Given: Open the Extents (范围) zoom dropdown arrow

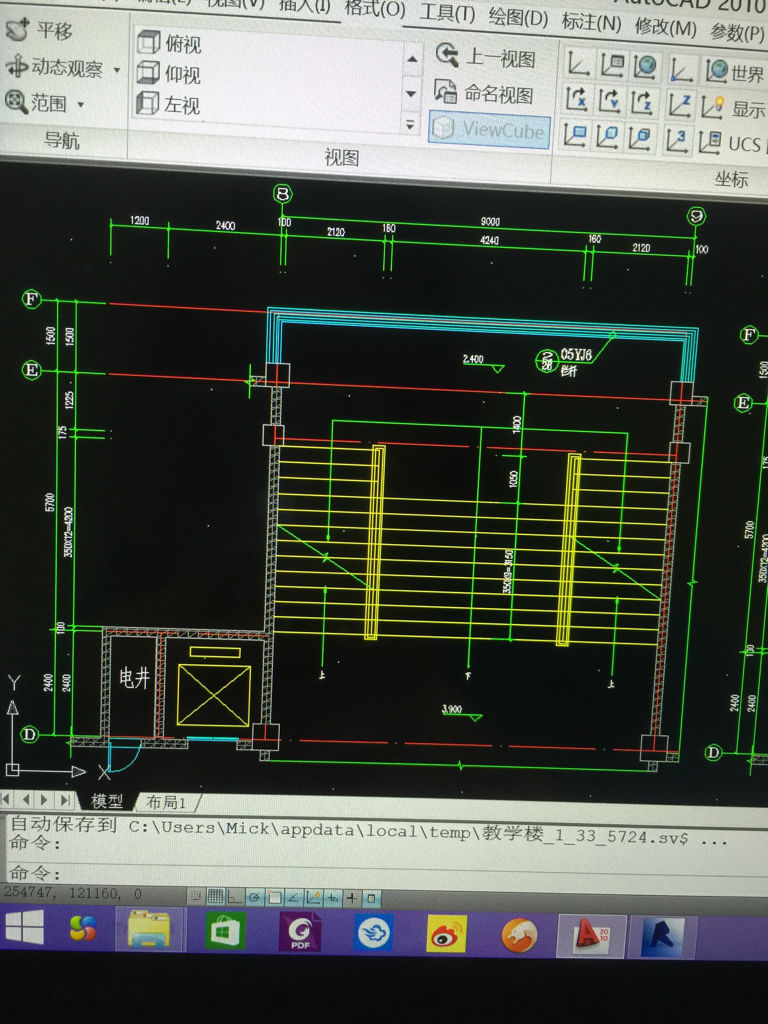Looking at the screenshot, I should click(81, 104).
